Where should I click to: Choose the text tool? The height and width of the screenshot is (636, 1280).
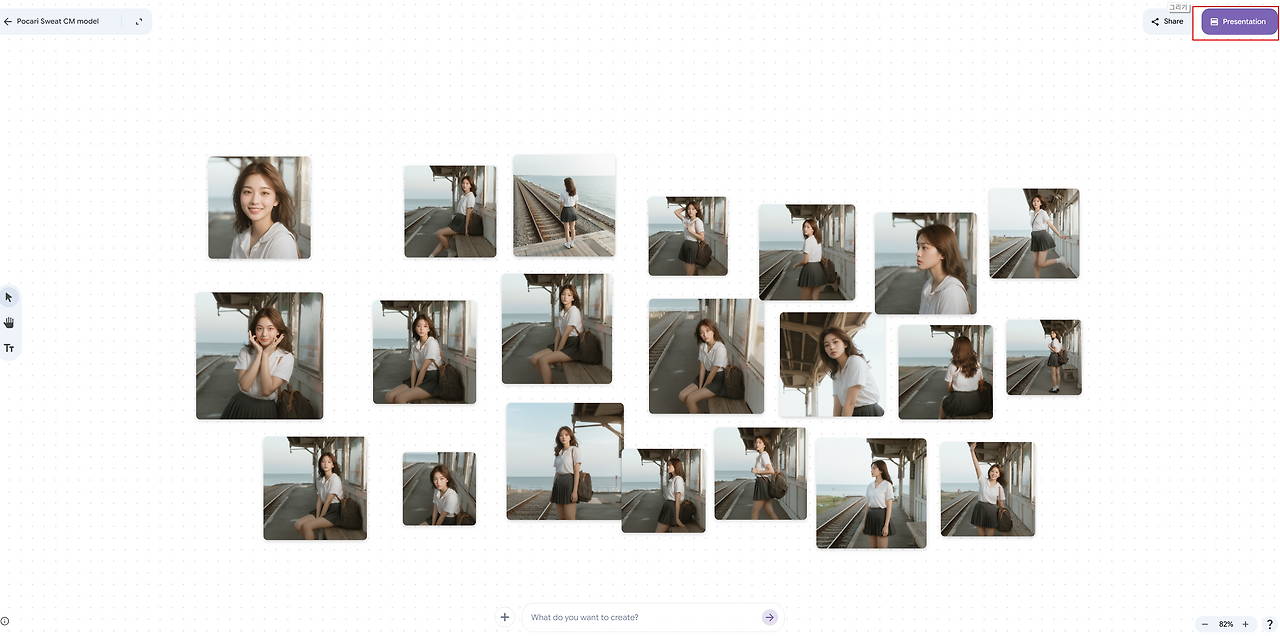click(x=9, y=348)
